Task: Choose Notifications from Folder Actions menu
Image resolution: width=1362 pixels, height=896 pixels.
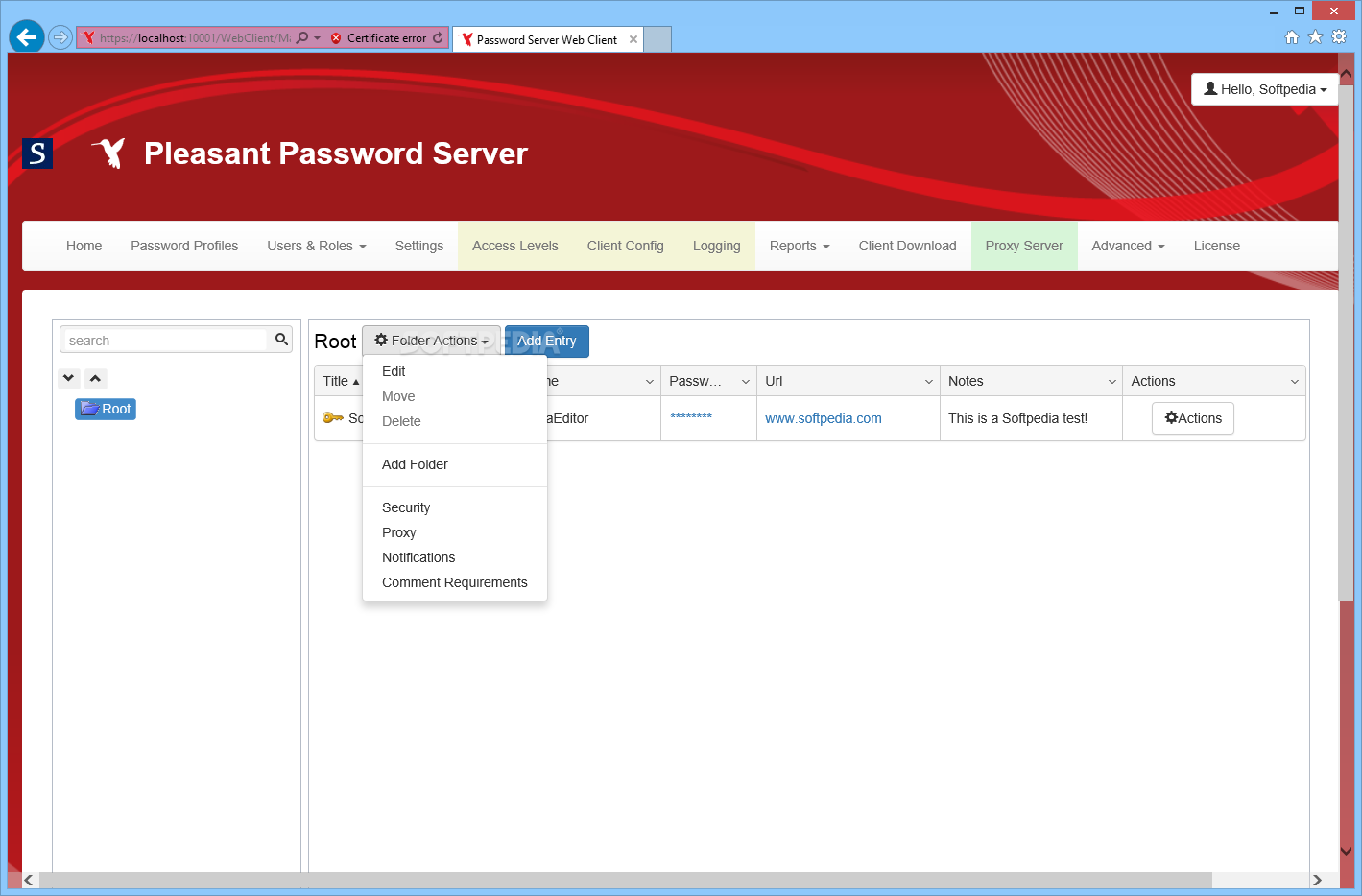Action: [418, 557]
